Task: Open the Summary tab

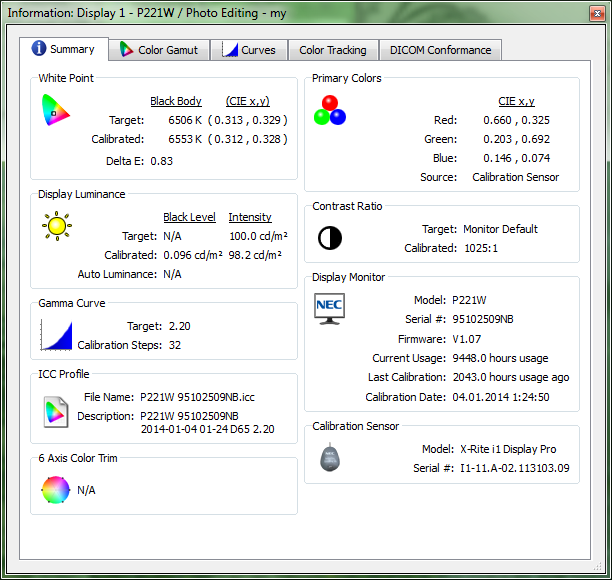Action: click(64, 49)
